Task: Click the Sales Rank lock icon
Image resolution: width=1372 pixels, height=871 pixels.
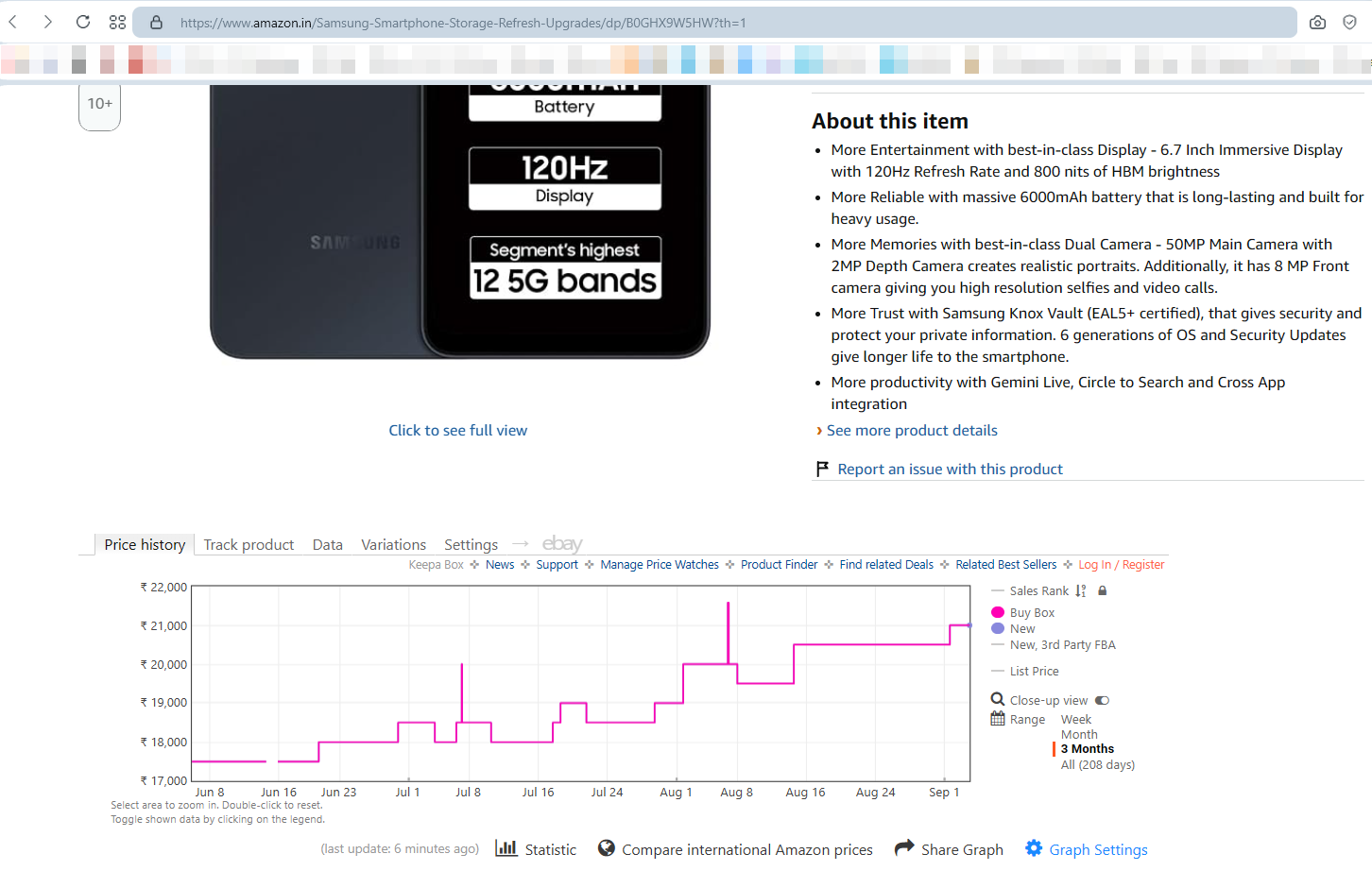Action: [1102, 590]
